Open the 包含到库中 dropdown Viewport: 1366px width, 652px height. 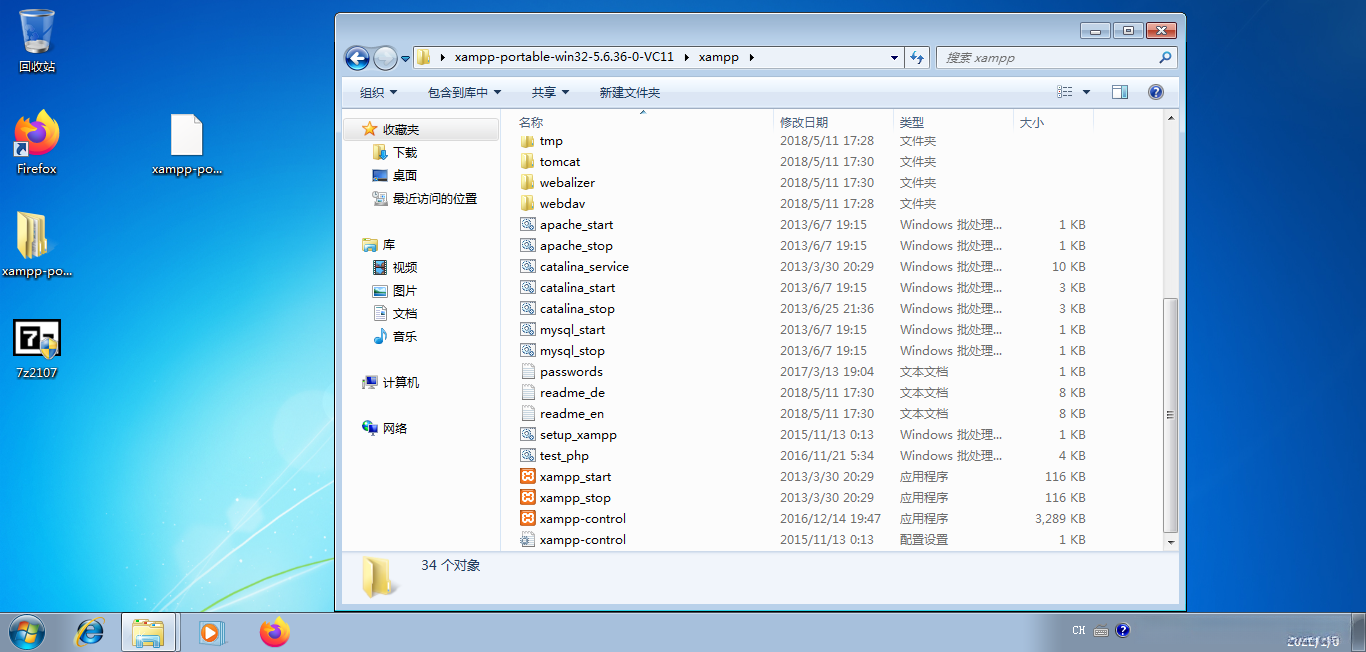point(464,92)
